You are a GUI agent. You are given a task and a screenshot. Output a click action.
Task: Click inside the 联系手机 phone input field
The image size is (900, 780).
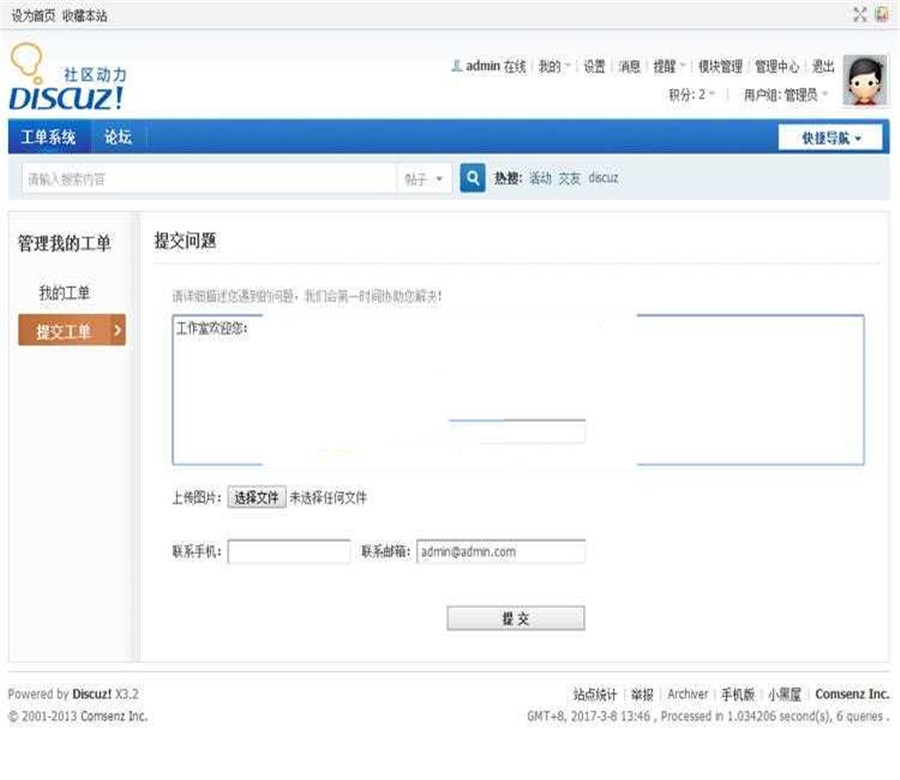[x=289, y=551]
